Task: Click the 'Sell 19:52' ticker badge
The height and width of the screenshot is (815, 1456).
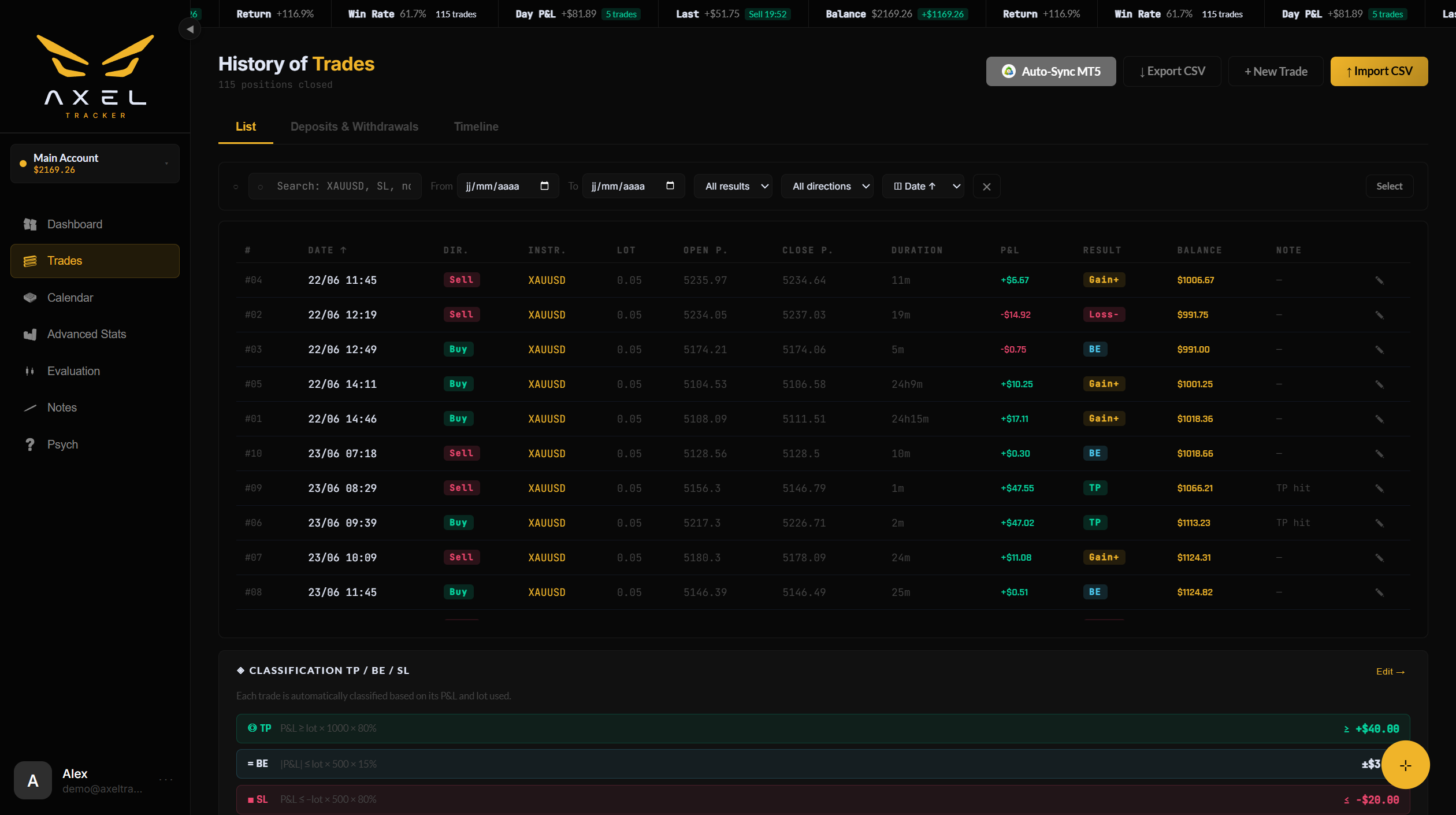Action: 767,14
